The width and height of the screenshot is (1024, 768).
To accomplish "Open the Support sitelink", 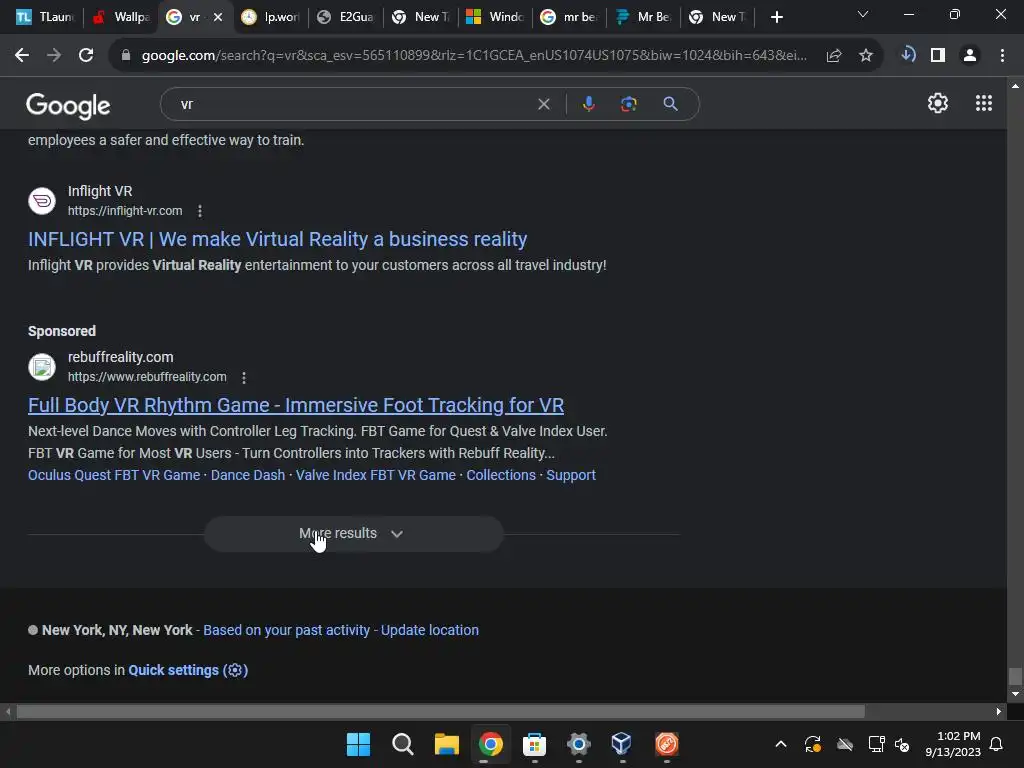I will coord(571,475).
